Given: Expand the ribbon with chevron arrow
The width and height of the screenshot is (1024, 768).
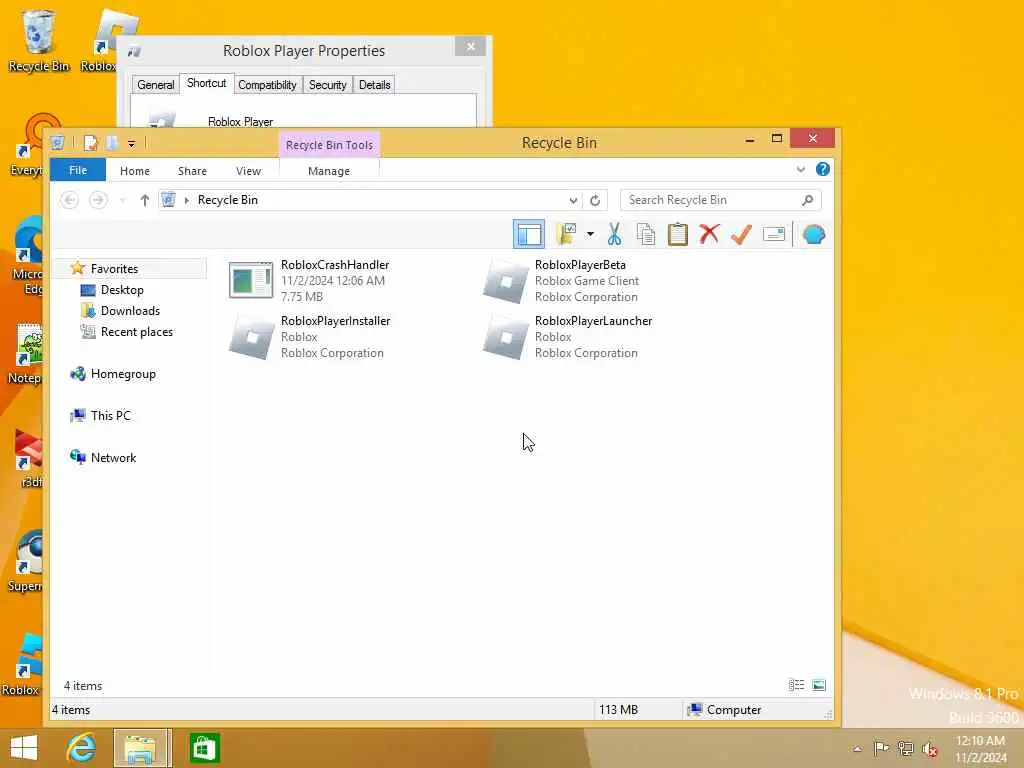Looking at the screenshot, I should [x=801, y=170].
